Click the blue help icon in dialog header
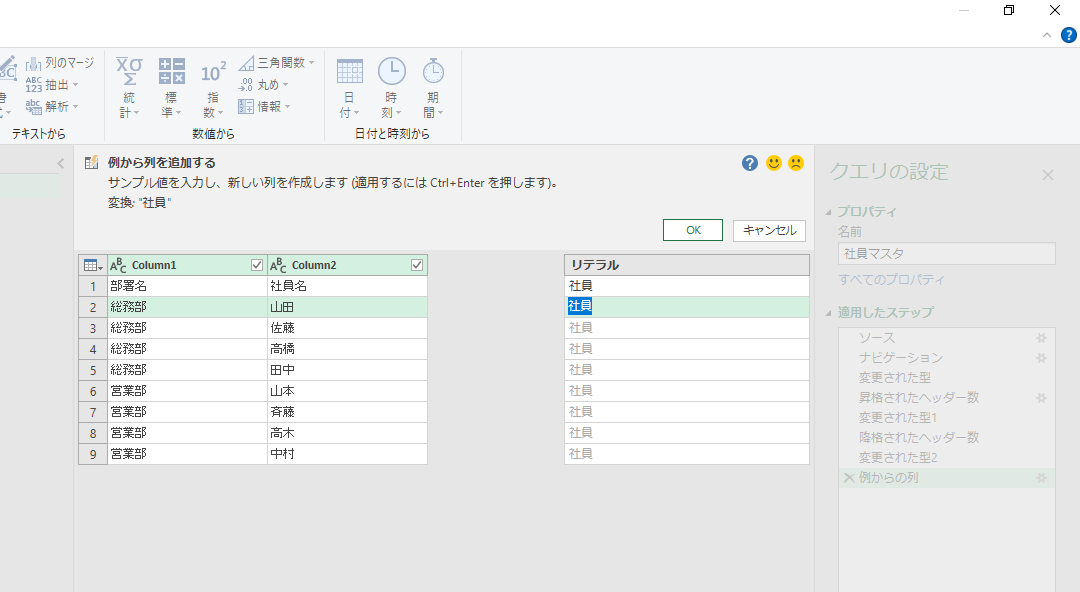Image resolution: width=1080 pixels, height=592 pixels. (750, 163)
